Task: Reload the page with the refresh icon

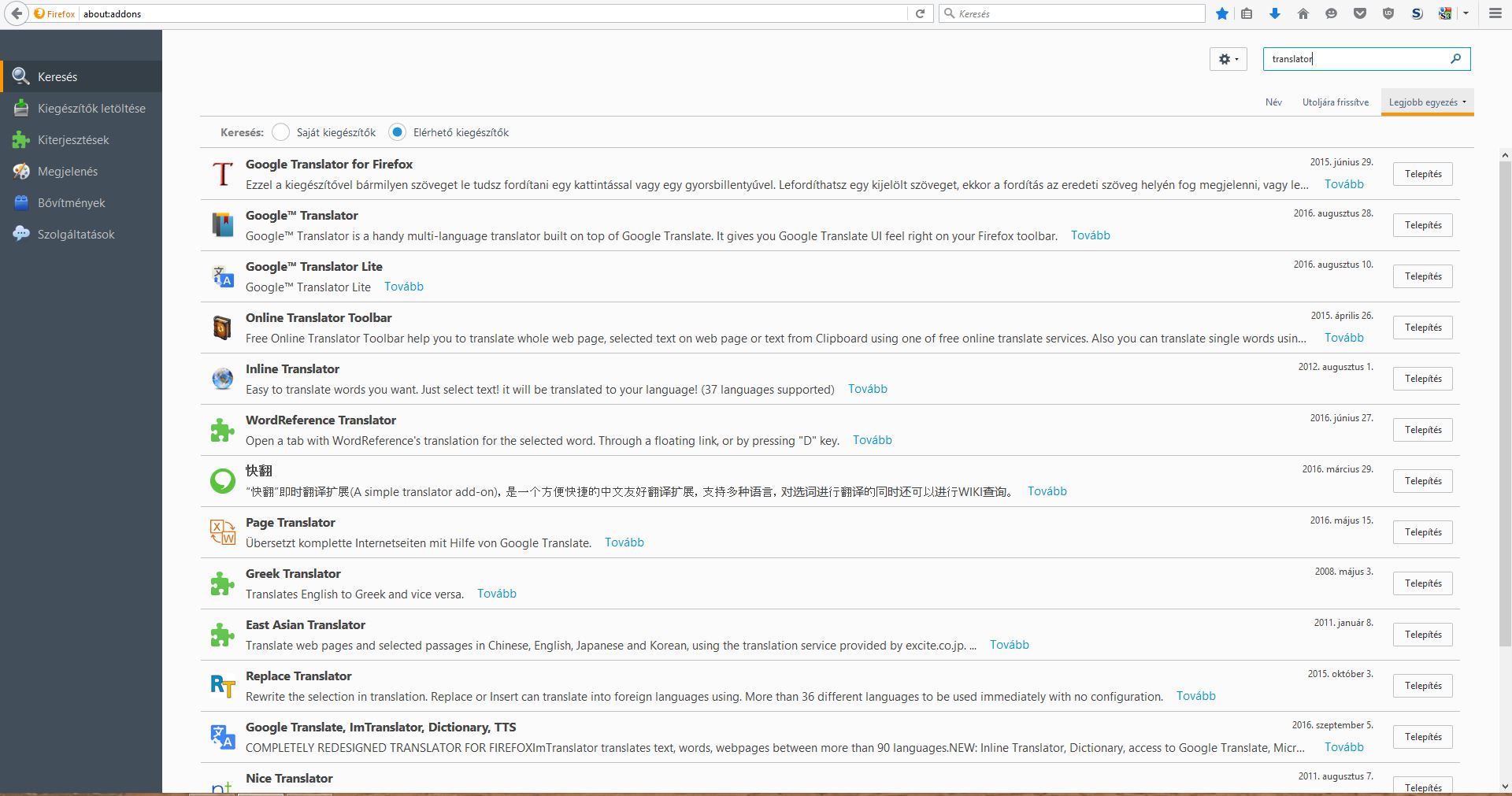Action: click(x=919, y=13)
